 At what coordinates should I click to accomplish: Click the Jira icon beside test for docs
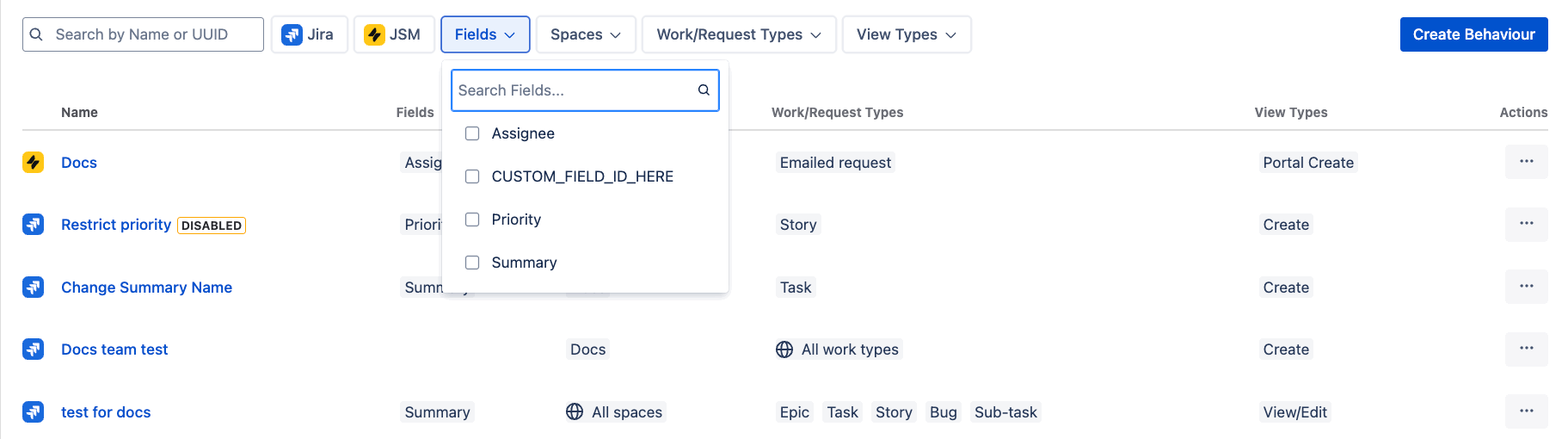33,411
